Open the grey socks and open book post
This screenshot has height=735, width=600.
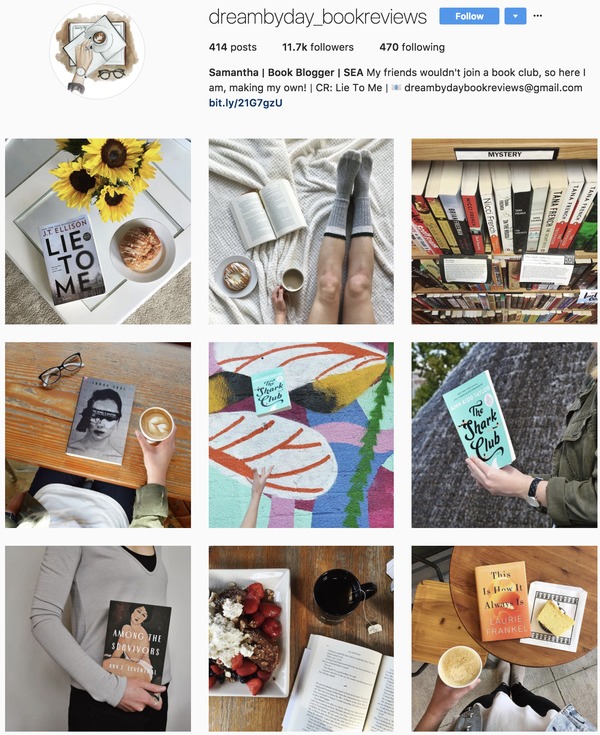301,231
